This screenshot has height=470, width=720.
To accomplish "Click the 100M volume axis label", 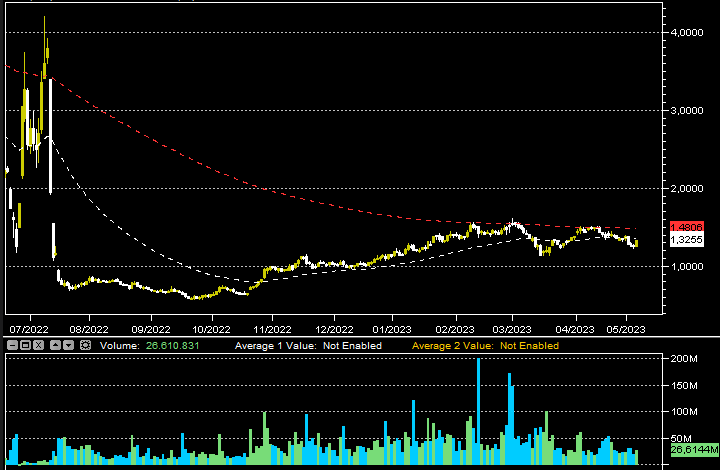I will tap(684, 412).
